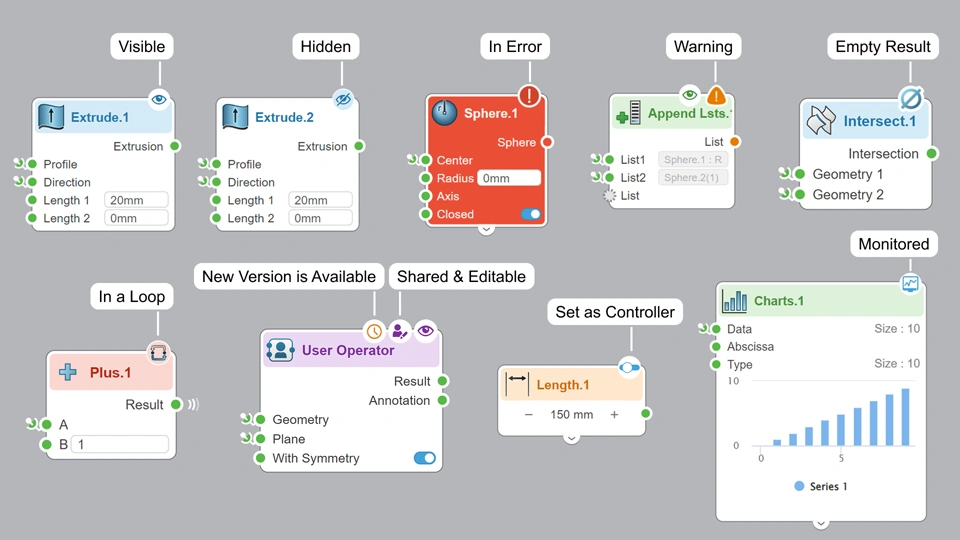Click the List2 value Sphere.2(1)
The image size is (960, 540).
point(692,177)
